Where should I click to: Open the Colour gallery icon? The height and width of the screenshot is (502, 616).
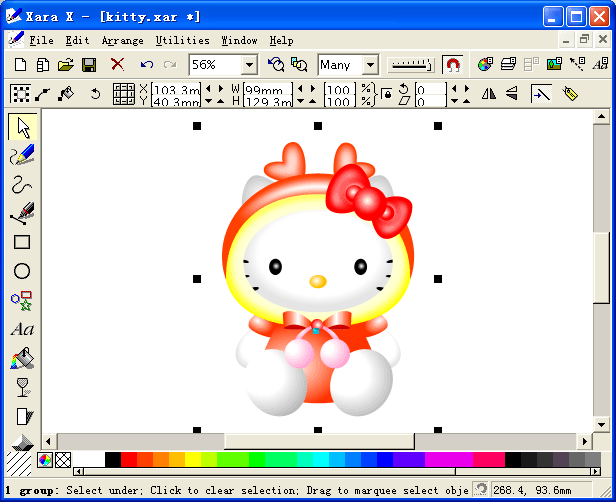[x=485, y=64]
